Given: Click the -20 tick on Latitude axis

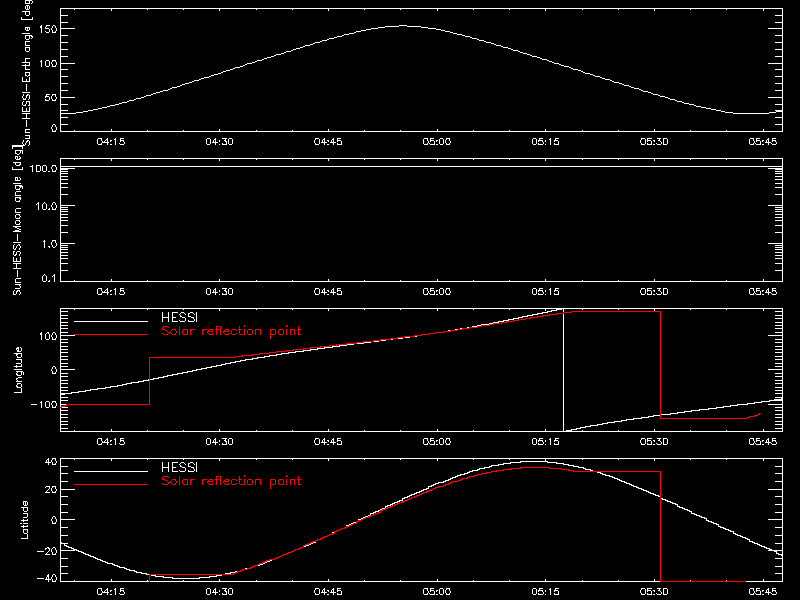Looking at the screenshot, I should click(47, 551).
